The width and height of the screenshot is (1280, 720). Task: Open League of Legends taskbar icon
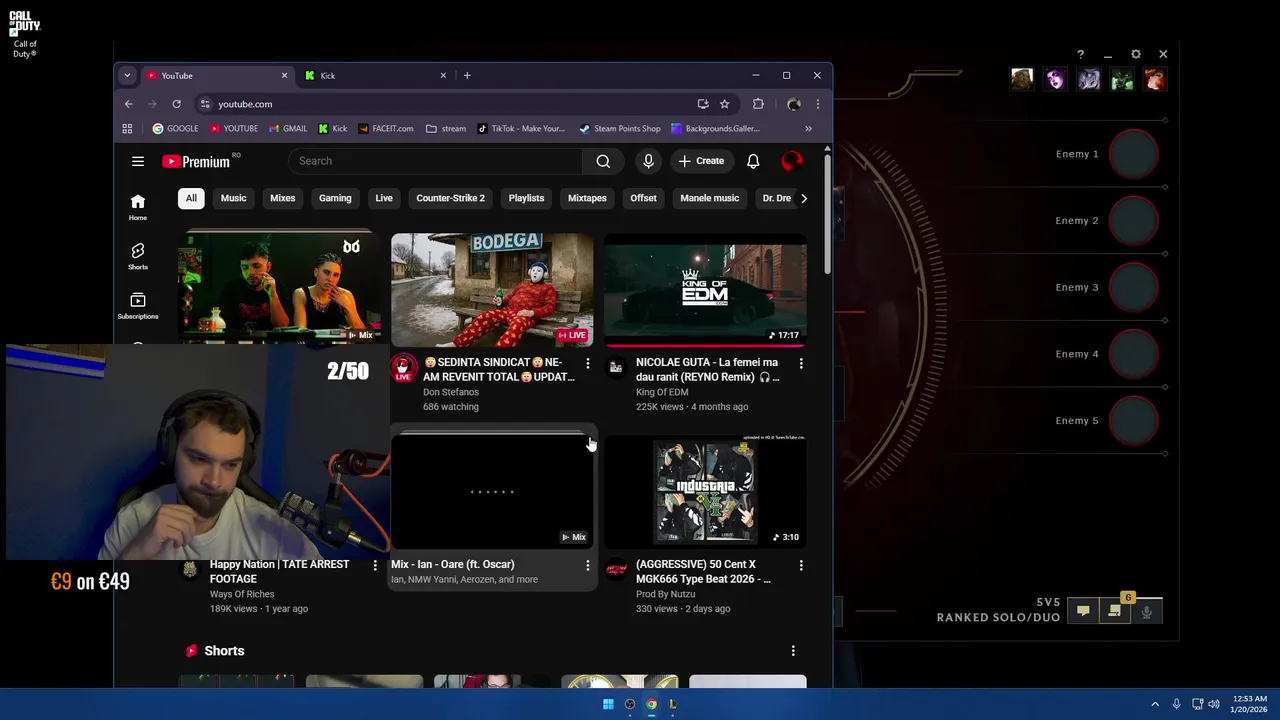[673, 704]
